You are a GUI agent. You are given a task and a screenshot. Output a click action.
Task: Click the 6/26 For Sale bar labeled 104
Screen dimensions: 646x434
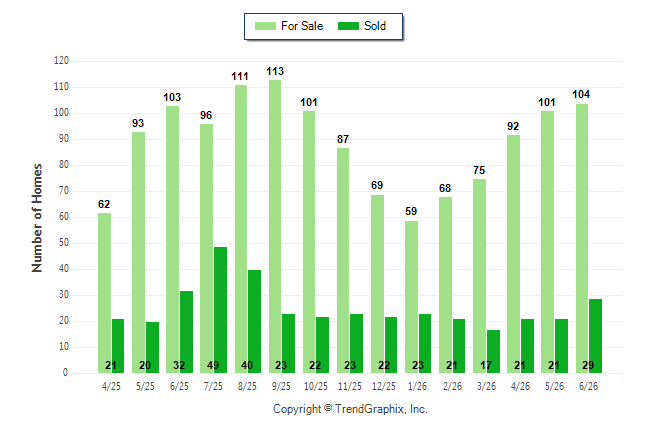(x=582, y=239)
